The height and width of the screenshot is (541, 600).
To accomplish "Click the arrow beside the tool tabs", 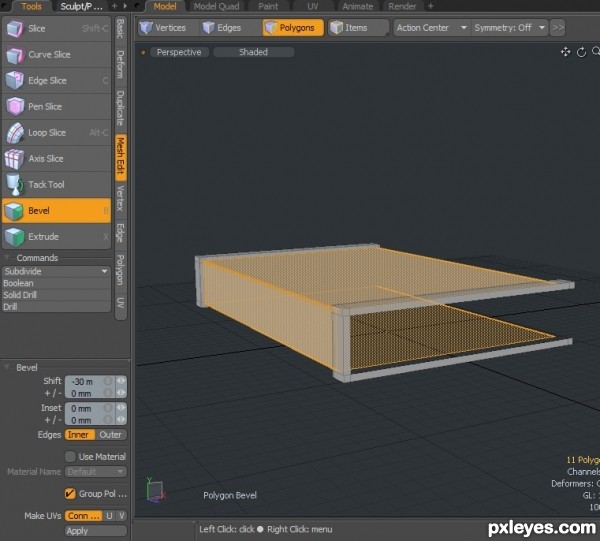I will click(x=125, y=7).
